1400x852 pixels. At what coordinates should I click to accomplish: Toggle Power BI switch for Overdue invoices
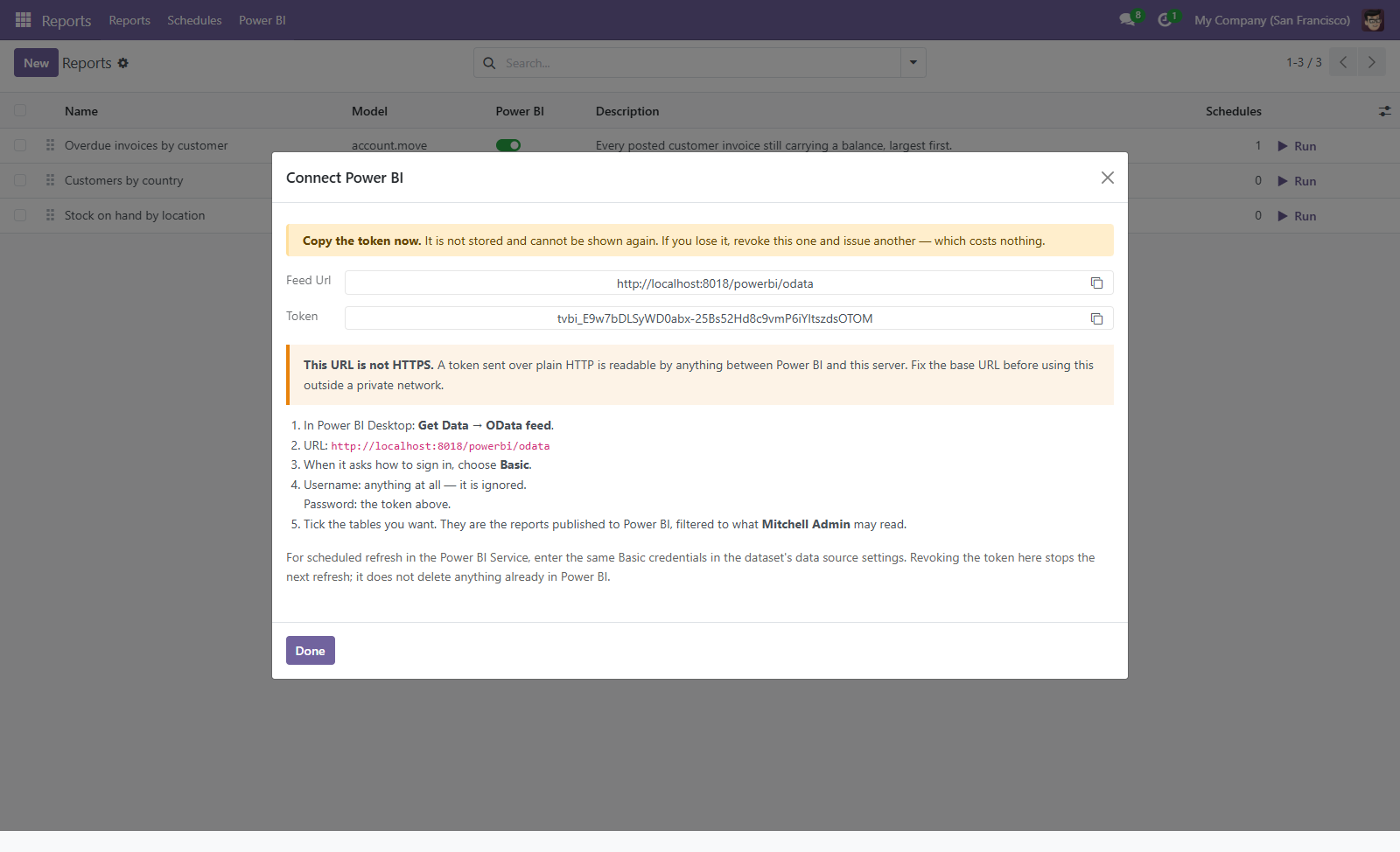pyautogui.click(x=508, y=145)
